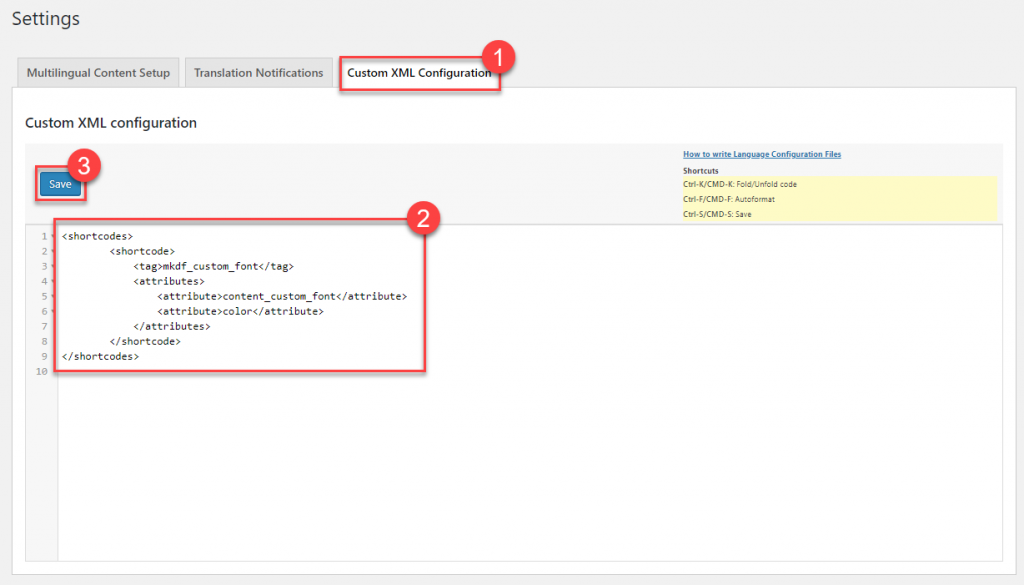The width and height of the screenshot is (1024, 585).
Task: Click the Settings page title
Action: pos(46,18)
